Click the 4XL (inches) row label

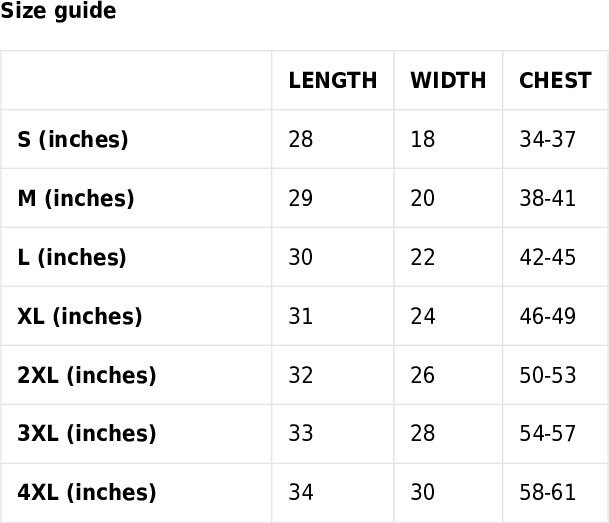(x=87, y=493)
